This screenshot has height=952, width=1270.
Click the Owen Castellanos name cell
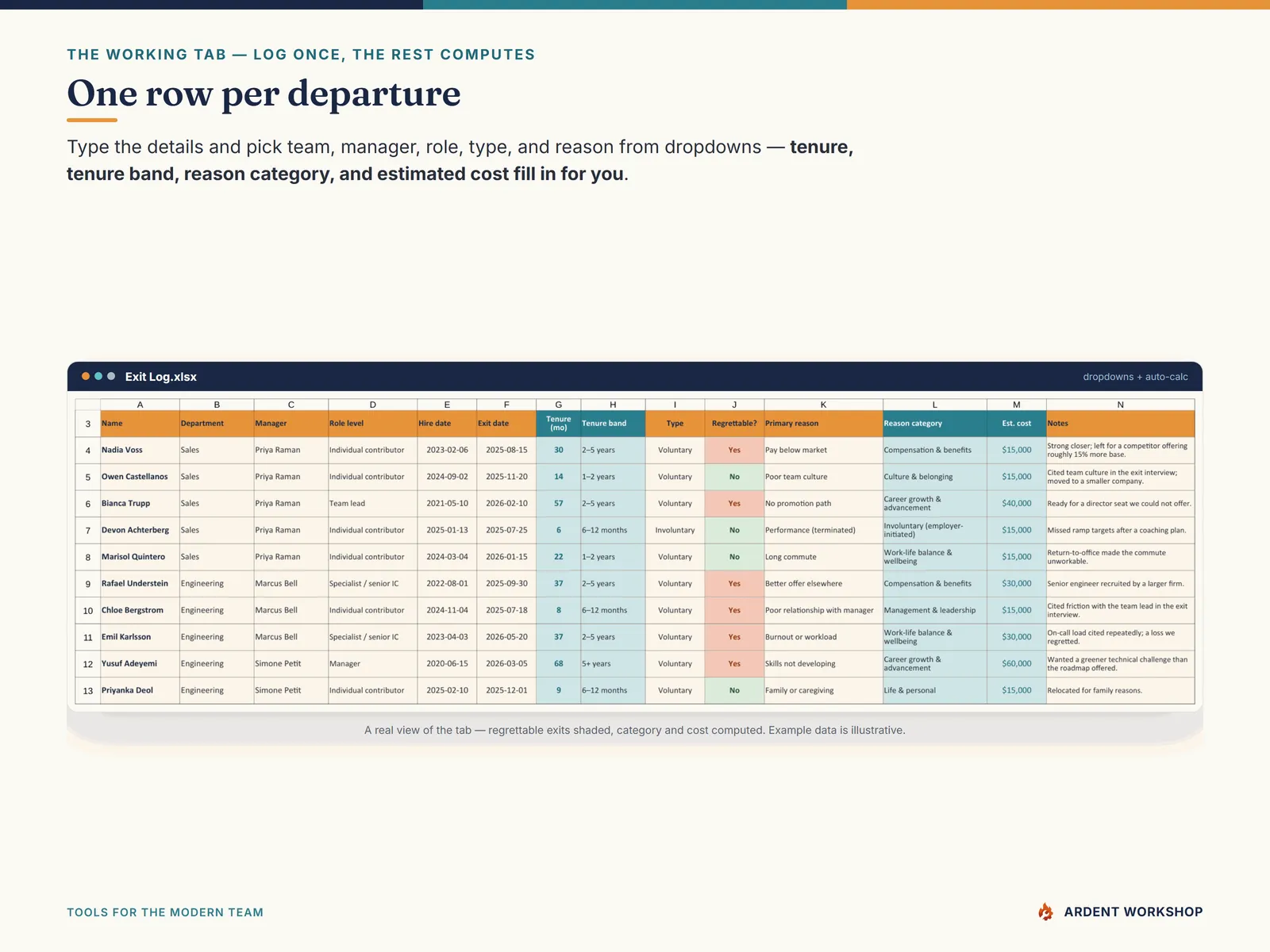[140, 477]
